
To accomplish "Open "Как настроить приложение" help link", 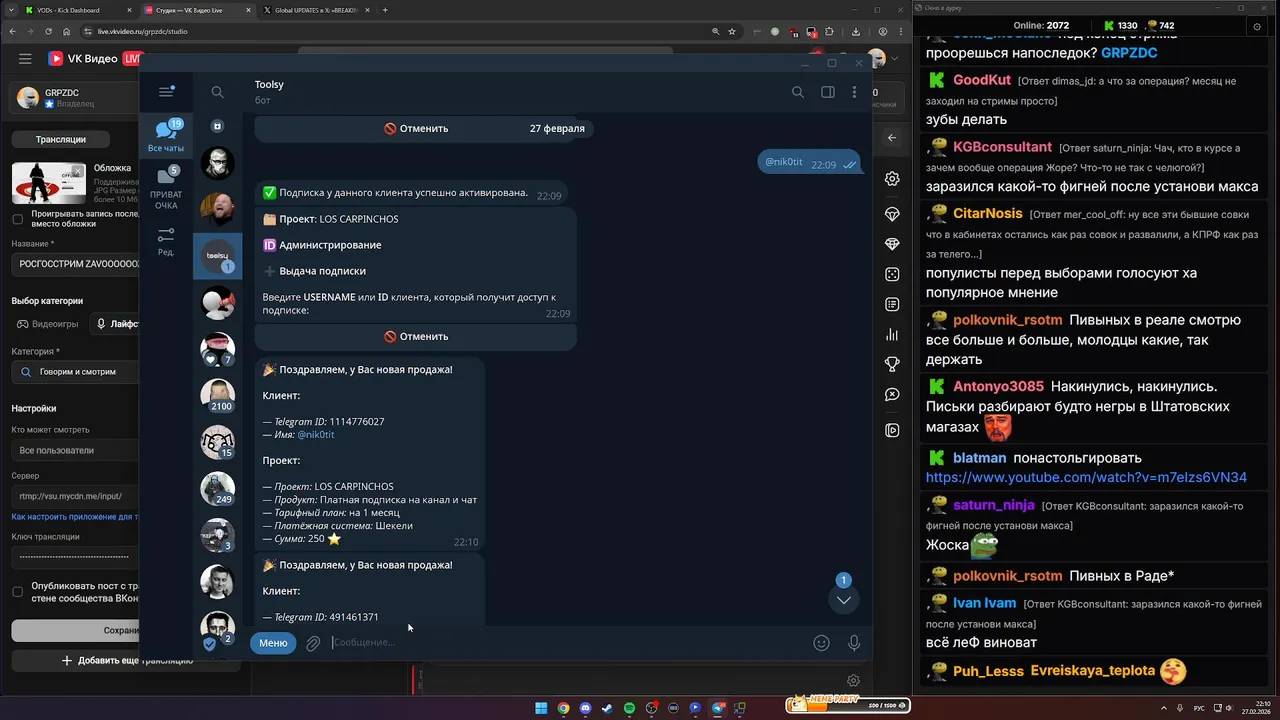I will coord(75,517).
